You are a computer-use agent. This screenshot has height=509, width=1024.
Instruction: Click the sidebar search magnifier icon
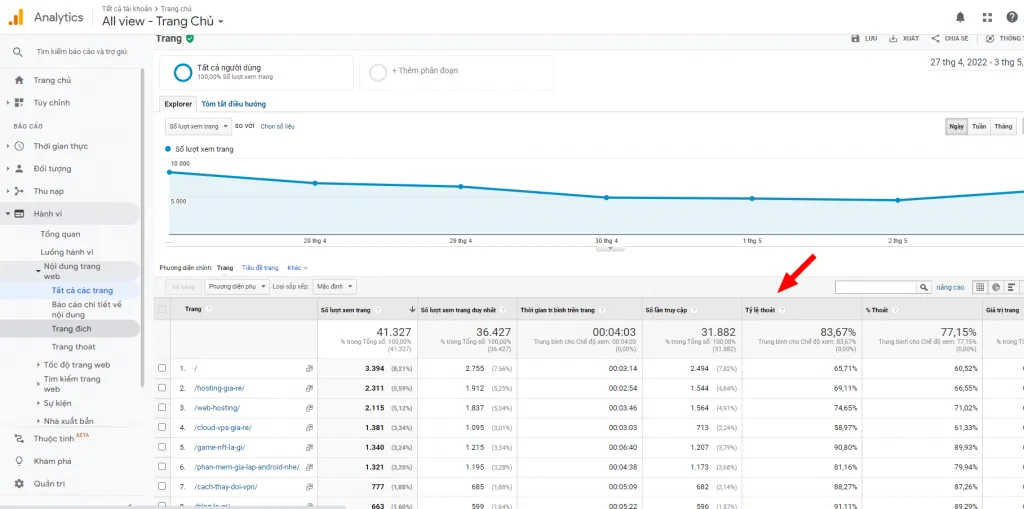18,52
